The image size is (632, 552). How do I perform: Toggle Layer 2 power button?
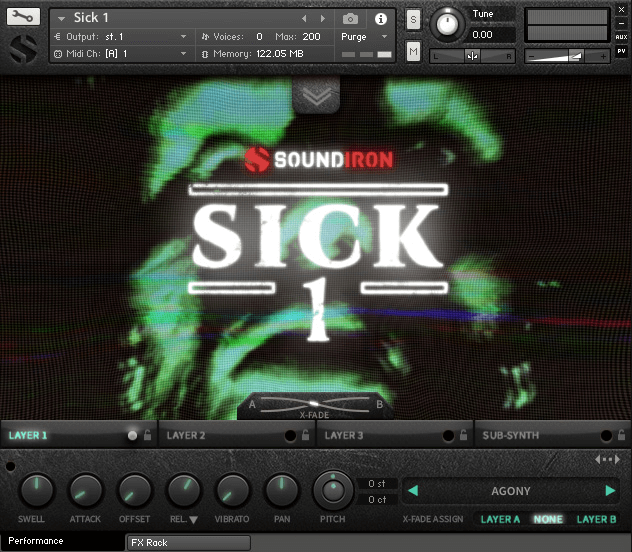point(290,436)
